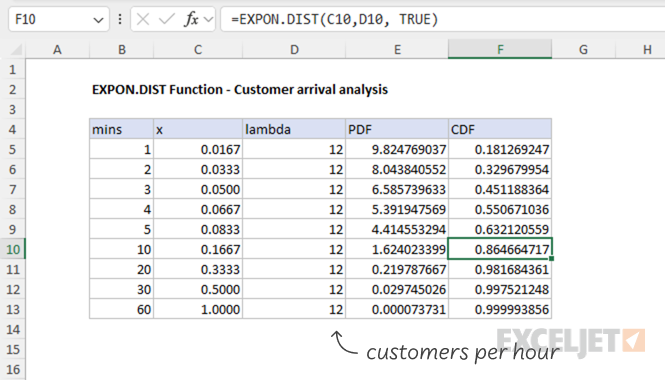Click the 'PDF' header cell
Screen dimensions: 665x380
(x=397, y=129)
